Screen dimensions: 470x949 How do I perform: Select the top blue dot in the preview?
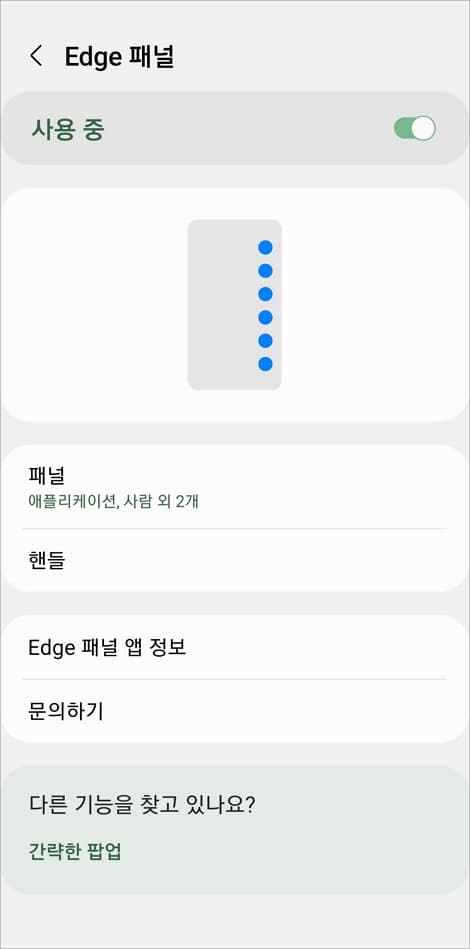tap(265, 248)
